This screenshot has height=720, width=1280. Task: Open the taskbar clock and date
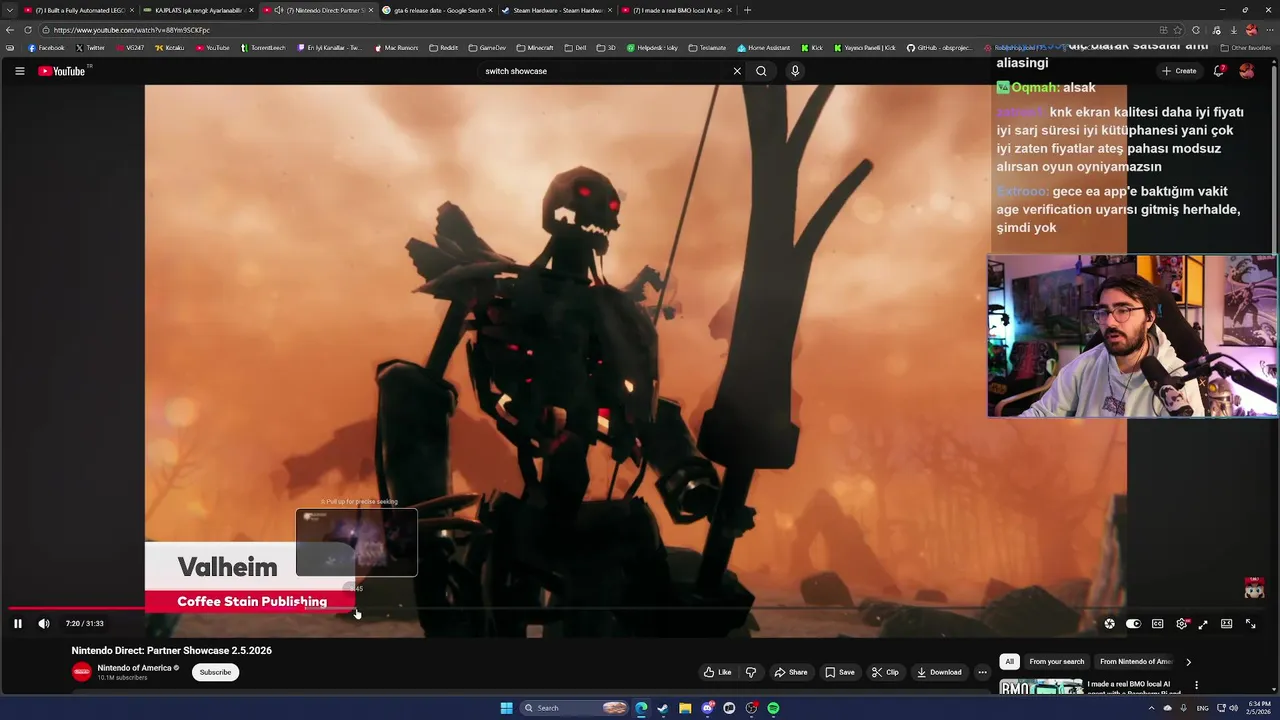1257,708
